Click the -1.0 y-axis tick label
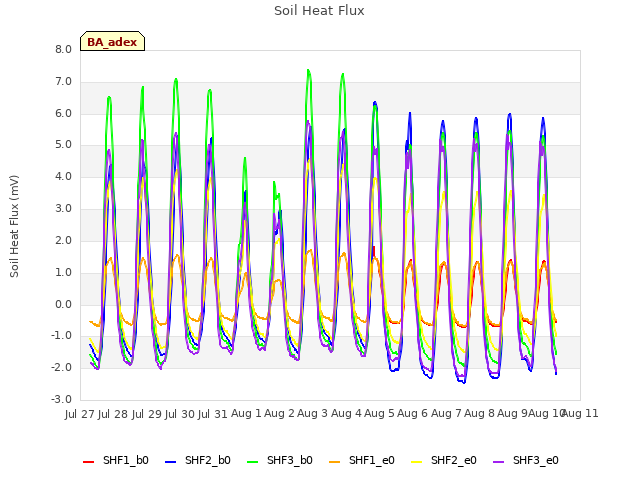Screen dimensions: 640x480 [62, 336]
